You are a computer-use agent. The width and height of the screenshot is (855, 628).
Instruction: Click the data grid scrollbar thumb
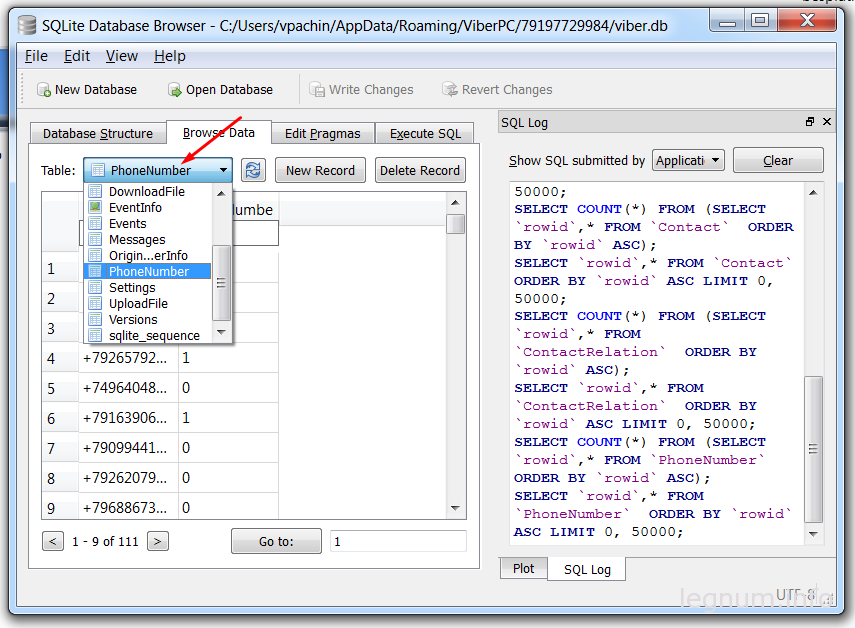456,224
